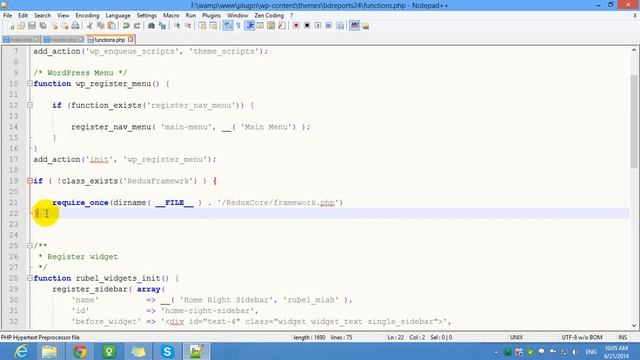The width and height of the screenshot is (640, 360).
Task: Close the index.php tab
Action: [x=37, y=40]
